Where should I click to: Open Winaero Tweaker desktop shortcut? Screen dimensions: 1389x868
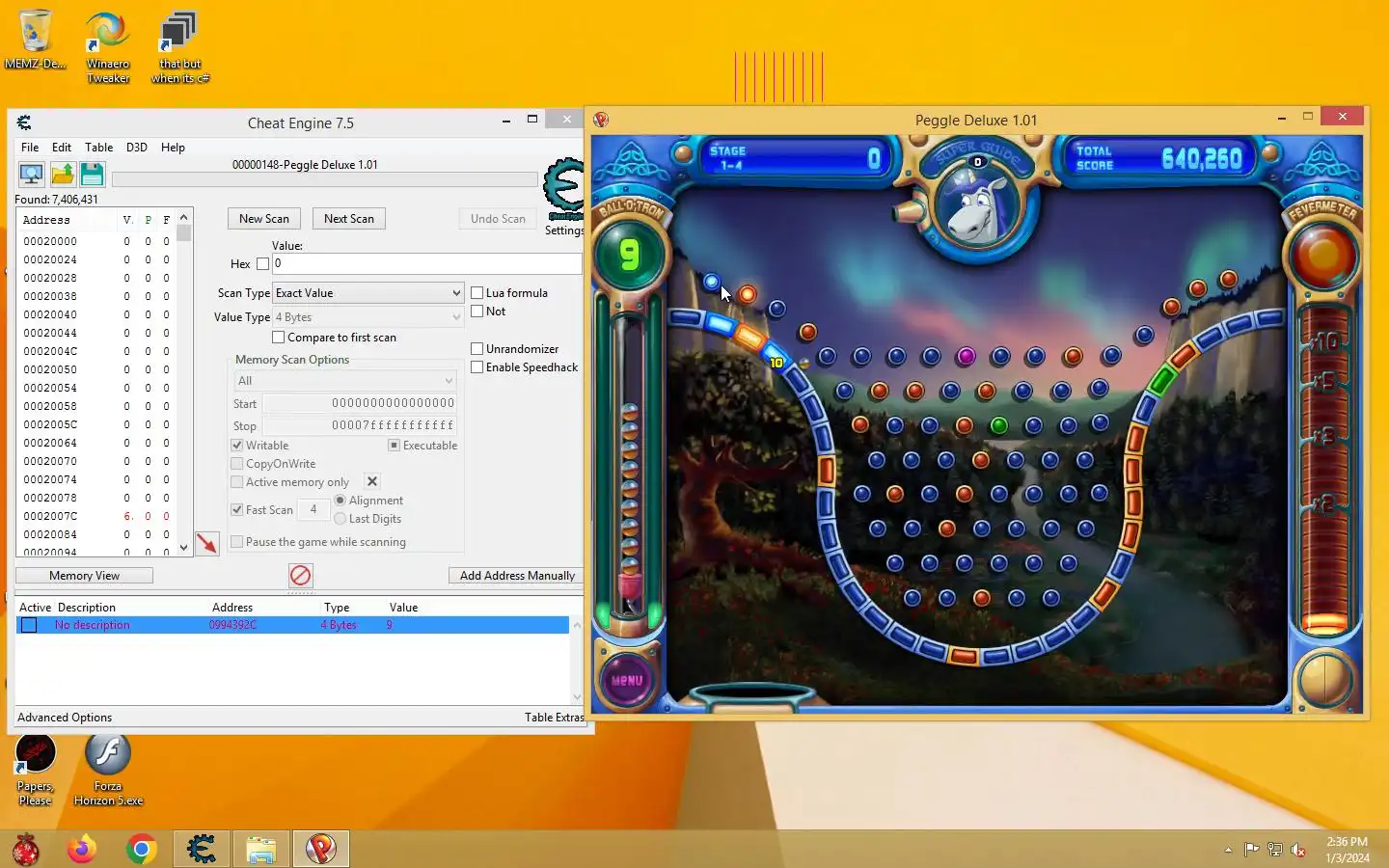(x=108, y=47)
